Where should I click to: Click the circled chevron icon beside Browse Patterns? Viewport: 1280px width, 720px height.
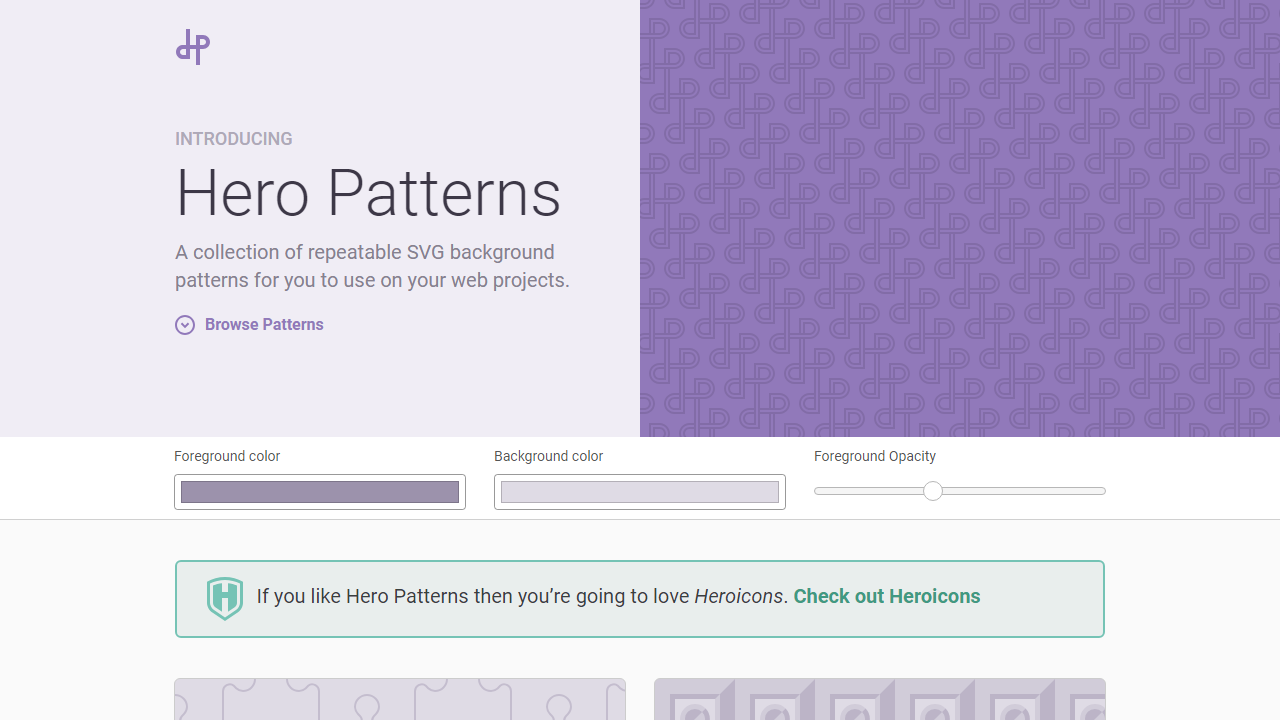[x=185, y=325]
